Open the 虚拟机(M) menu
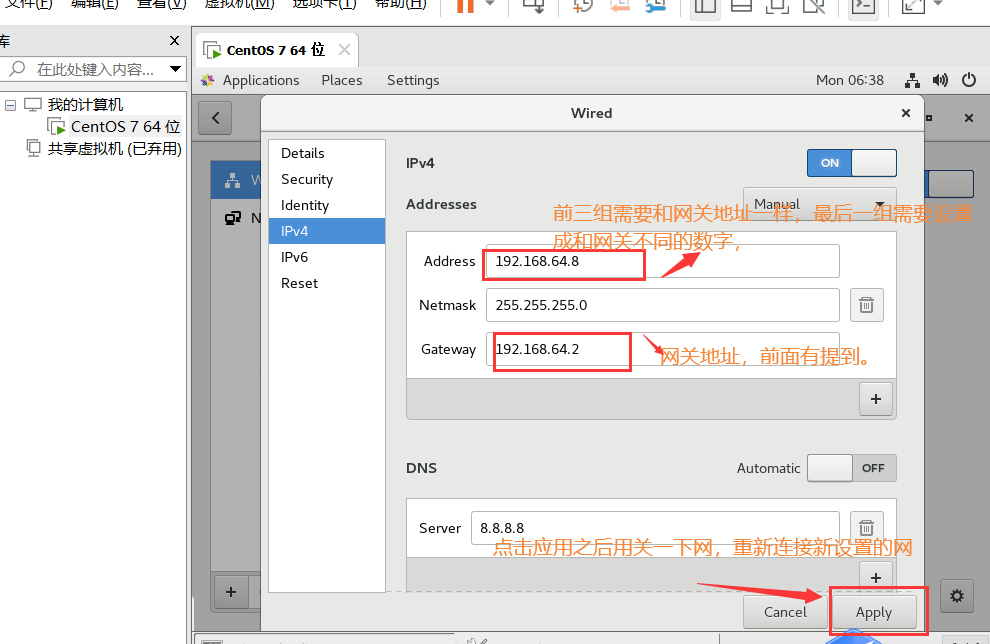 coord(239,4)
